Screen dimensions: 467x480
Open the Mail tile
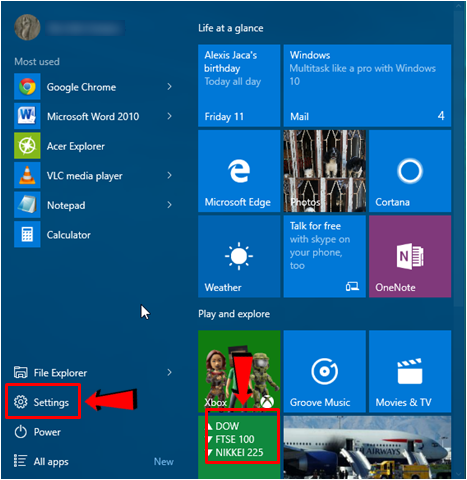367,86
